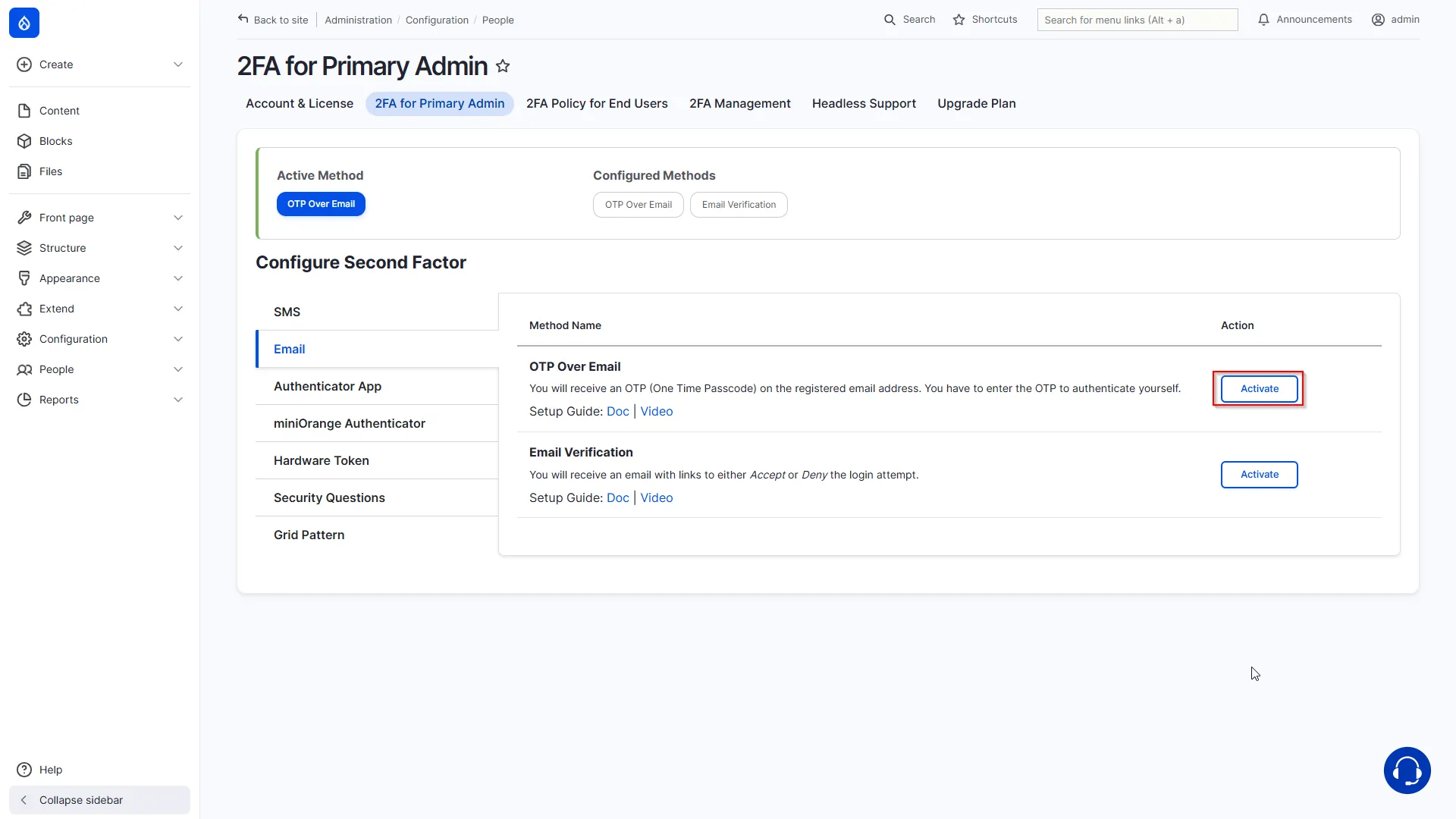Viewport: 1456px width, 819px height.
Task: Open the Account & License tab
Action: coord(300,104)
